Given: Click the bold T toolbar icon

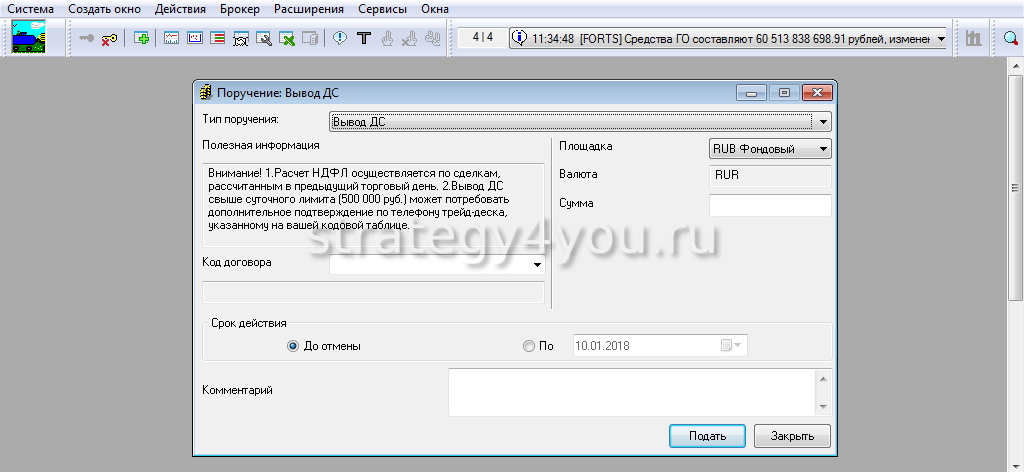Looking at the screenshot, I should 363,38.
